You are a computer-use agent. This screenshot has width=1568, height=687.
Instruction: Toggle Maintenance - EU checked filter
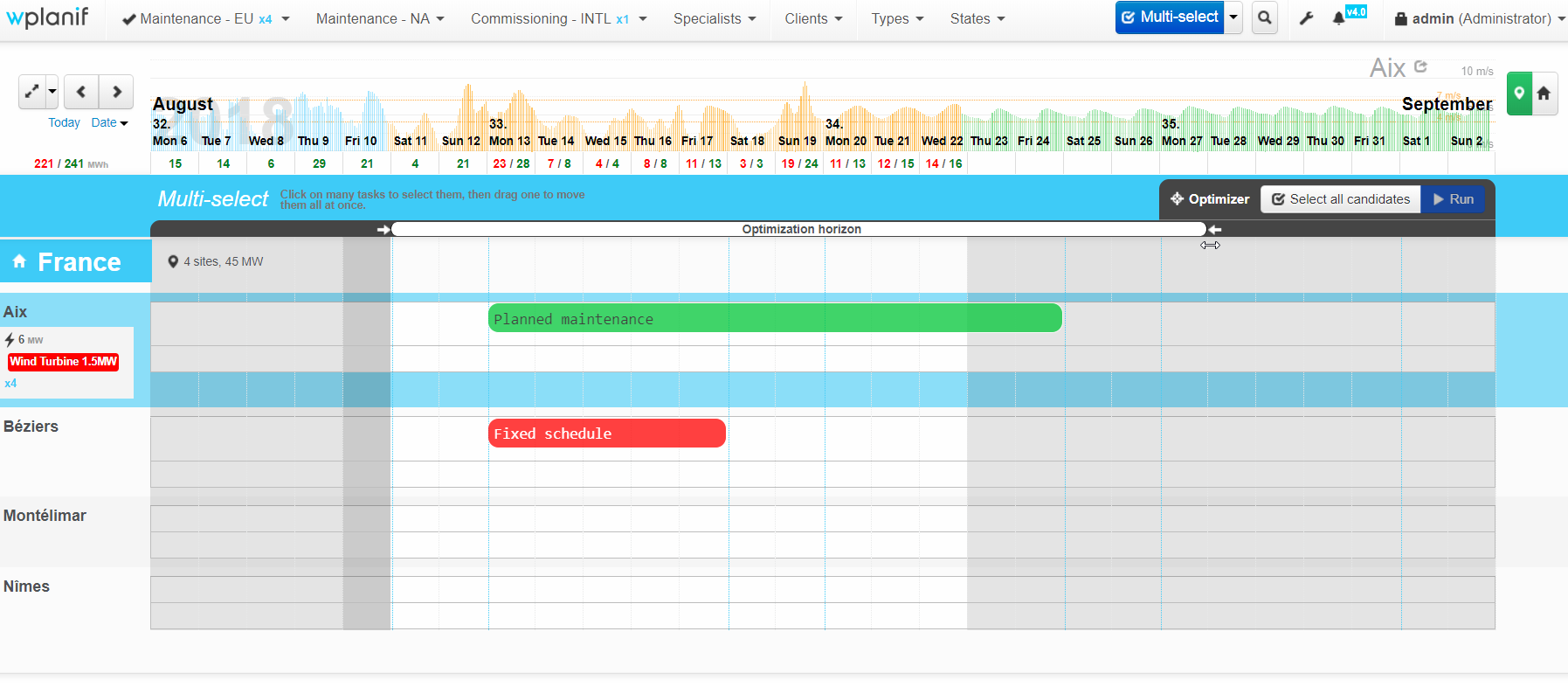click(x=197, y=18)
